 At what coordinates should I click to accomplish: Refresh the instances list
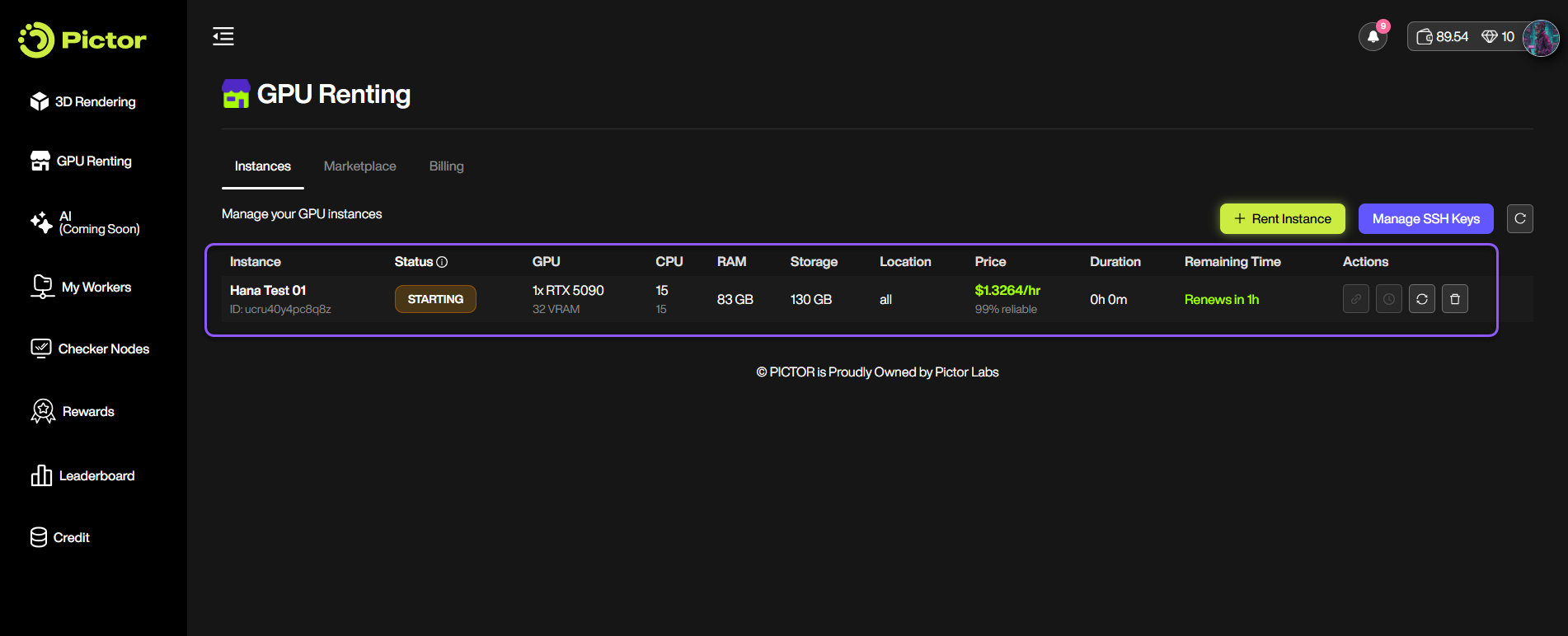tap(1519, 218)
